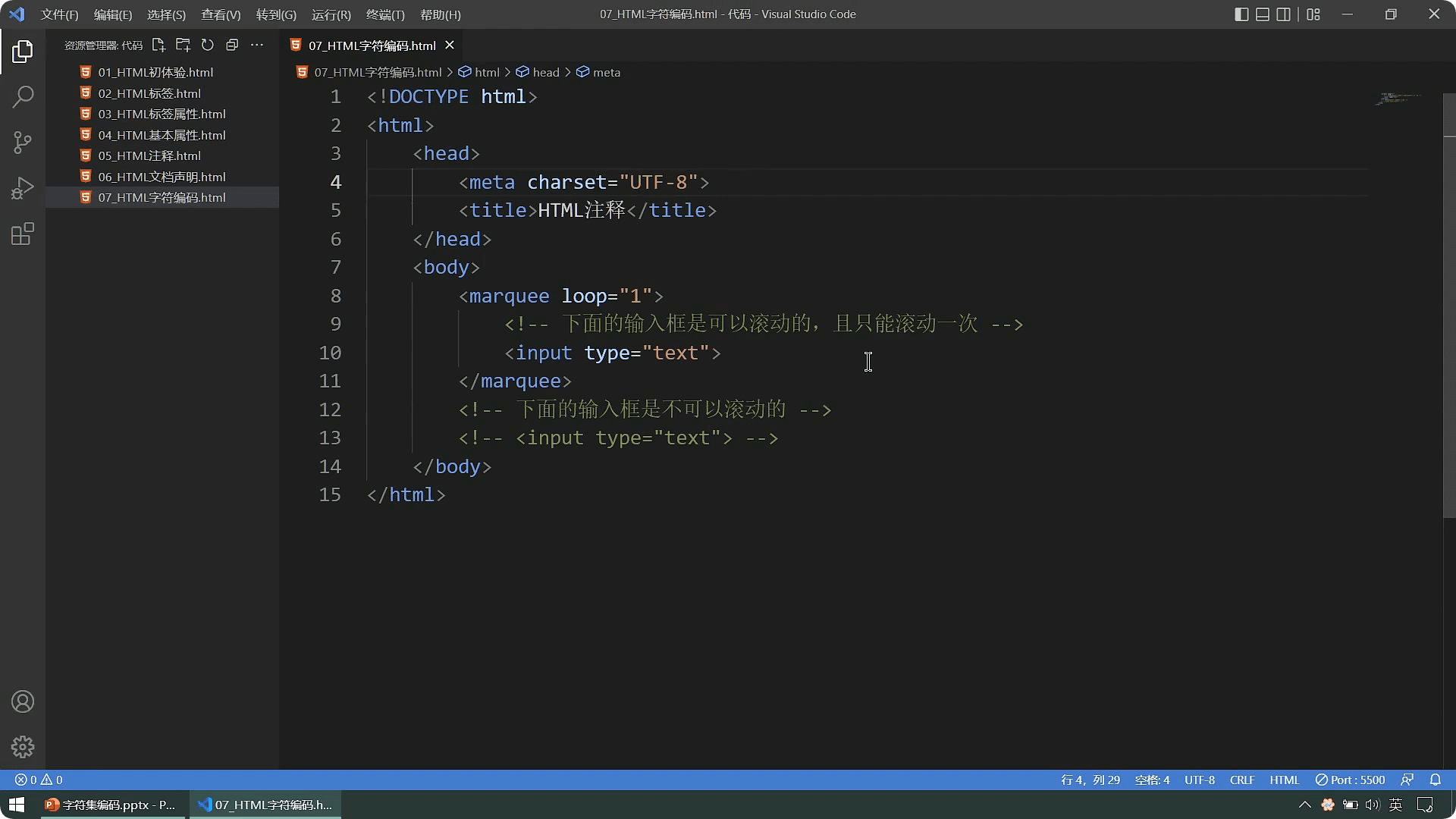Expand the head breadcrumb dropdown
This screenshot has width=1456, height=819.
pyautogui.click(x=545, y=72)
